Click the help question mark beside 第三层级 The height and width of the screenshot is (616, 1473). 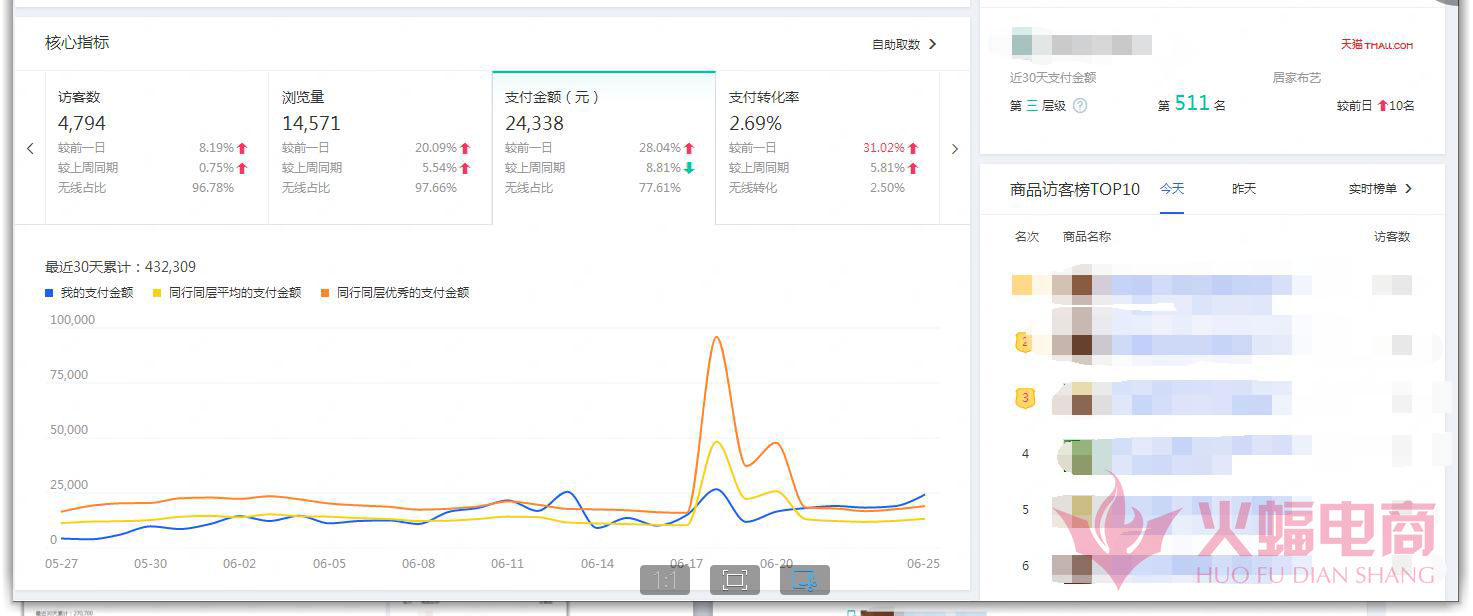pos(1080,105)
